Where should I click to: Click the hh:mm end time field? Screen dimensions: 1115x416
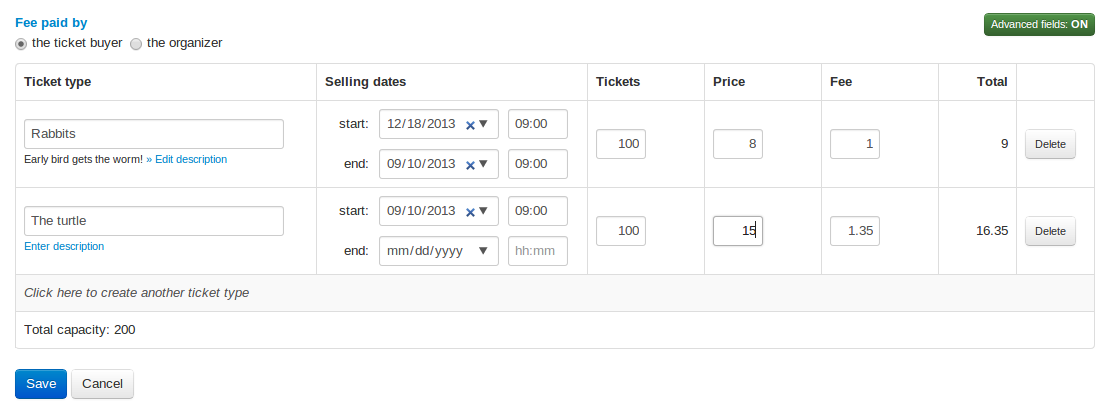[537, 251]
